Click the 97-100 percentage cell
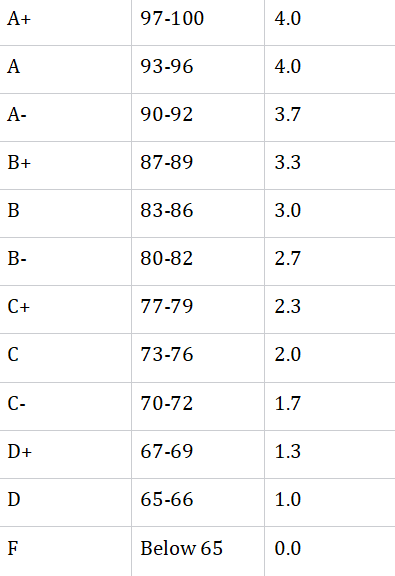The image size is (395, 576). [198, 23]
